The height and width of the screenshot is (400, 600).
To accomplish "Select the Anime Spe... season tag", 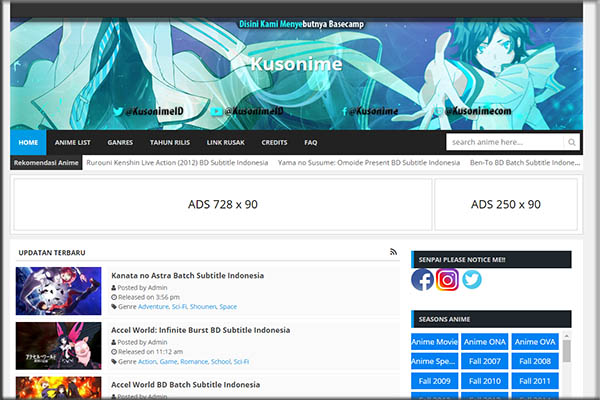I will pos(434,361).
